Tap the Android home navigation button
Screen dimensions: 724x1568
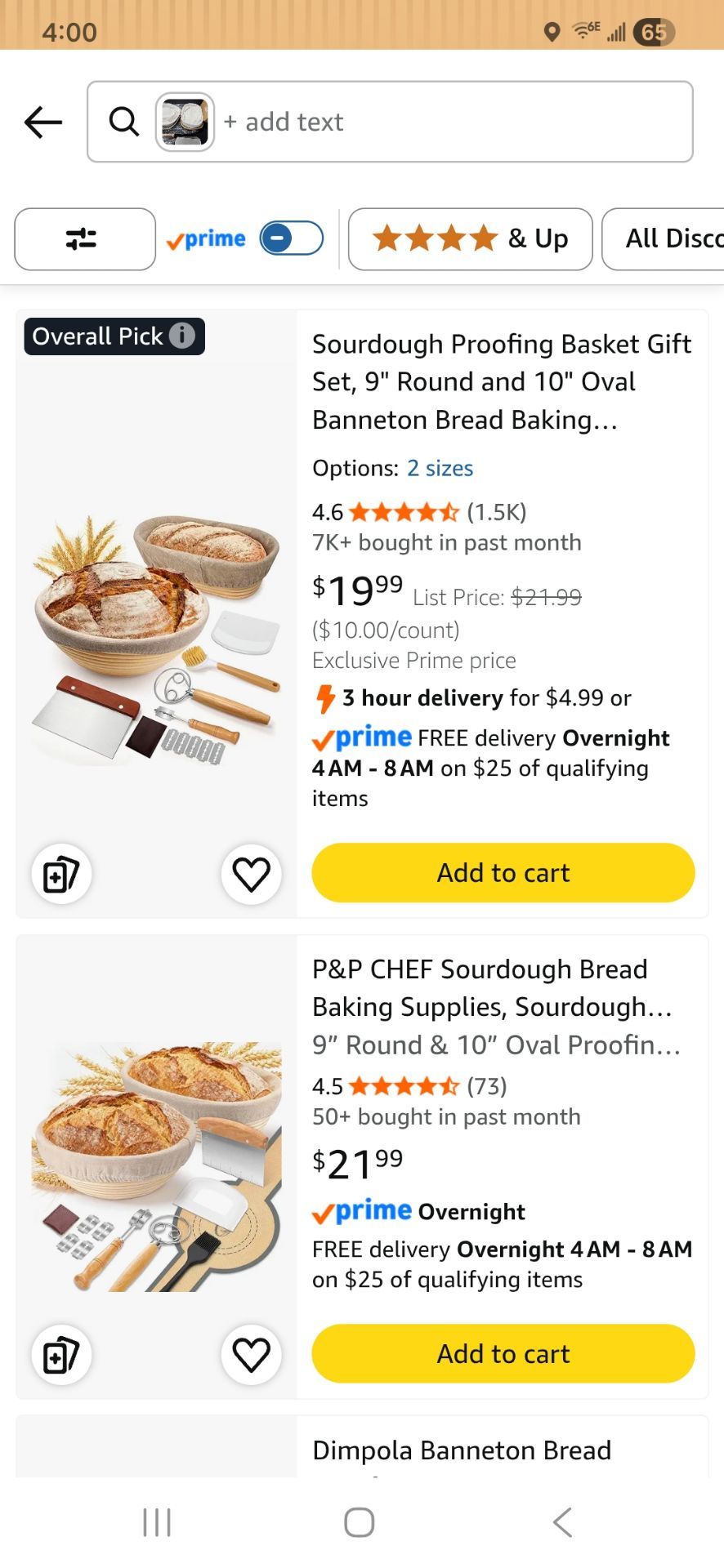[360, 1522]
